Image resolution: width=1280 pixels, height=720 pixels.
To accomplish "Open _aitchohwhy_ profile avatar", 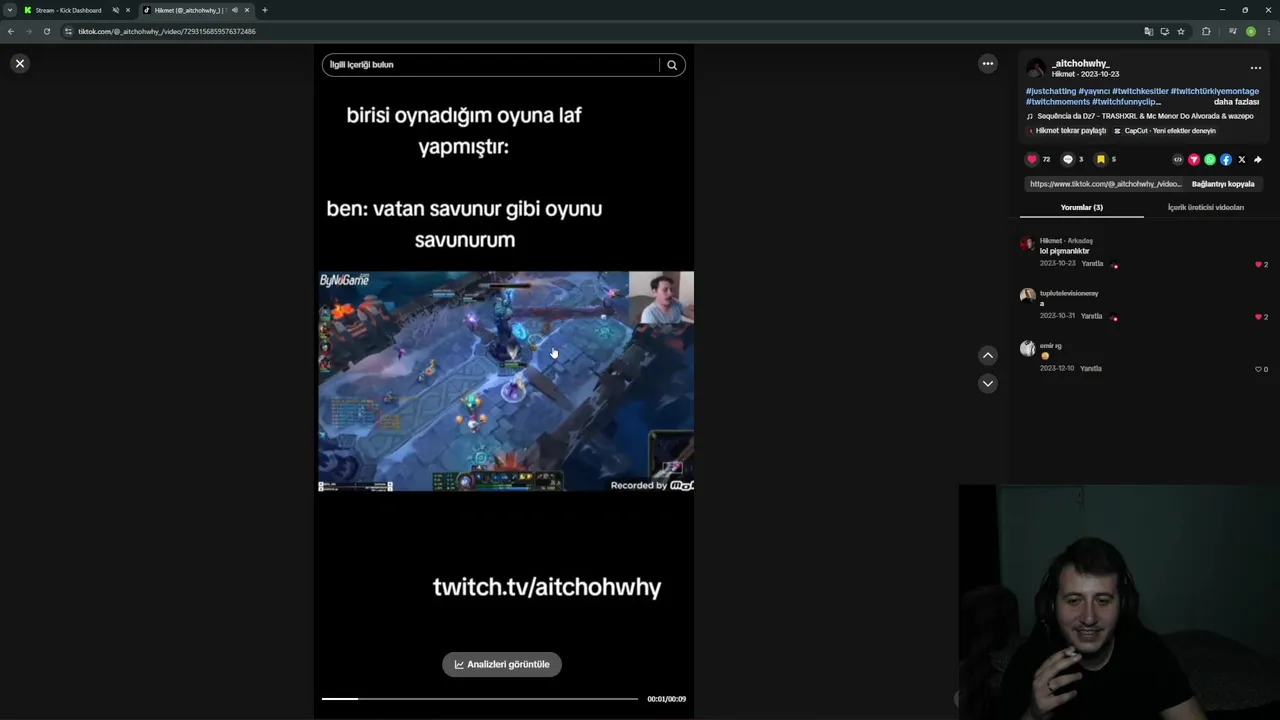I will 1036,68.
